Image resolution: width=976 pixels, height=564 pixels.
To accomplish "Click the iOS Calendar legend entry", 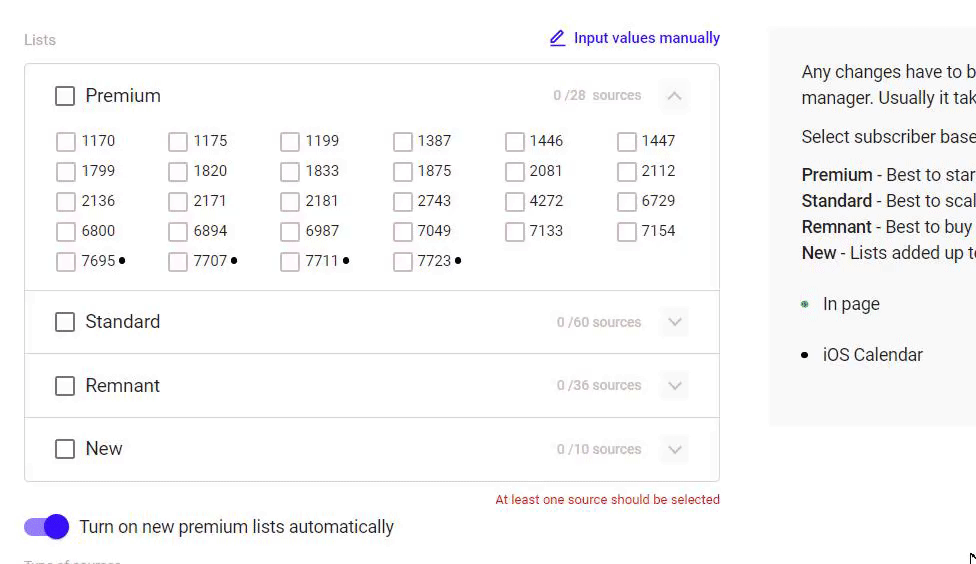I will (x=873, y=355).
